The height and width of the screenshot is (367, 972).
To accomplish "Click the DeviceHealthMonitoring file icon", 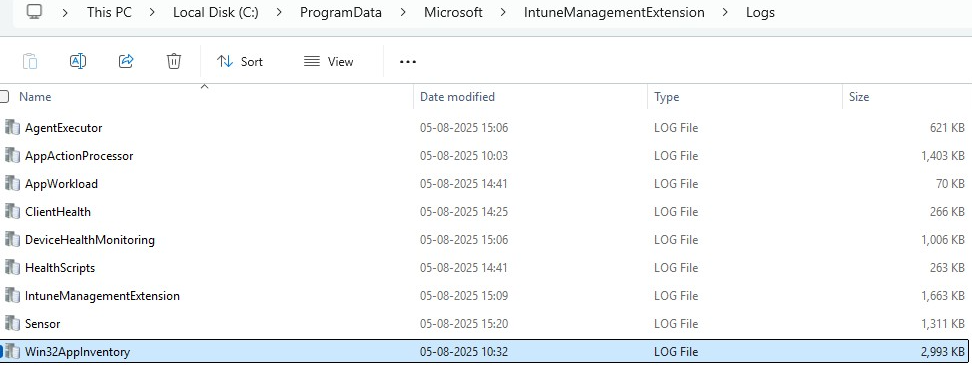I will 12,239.
